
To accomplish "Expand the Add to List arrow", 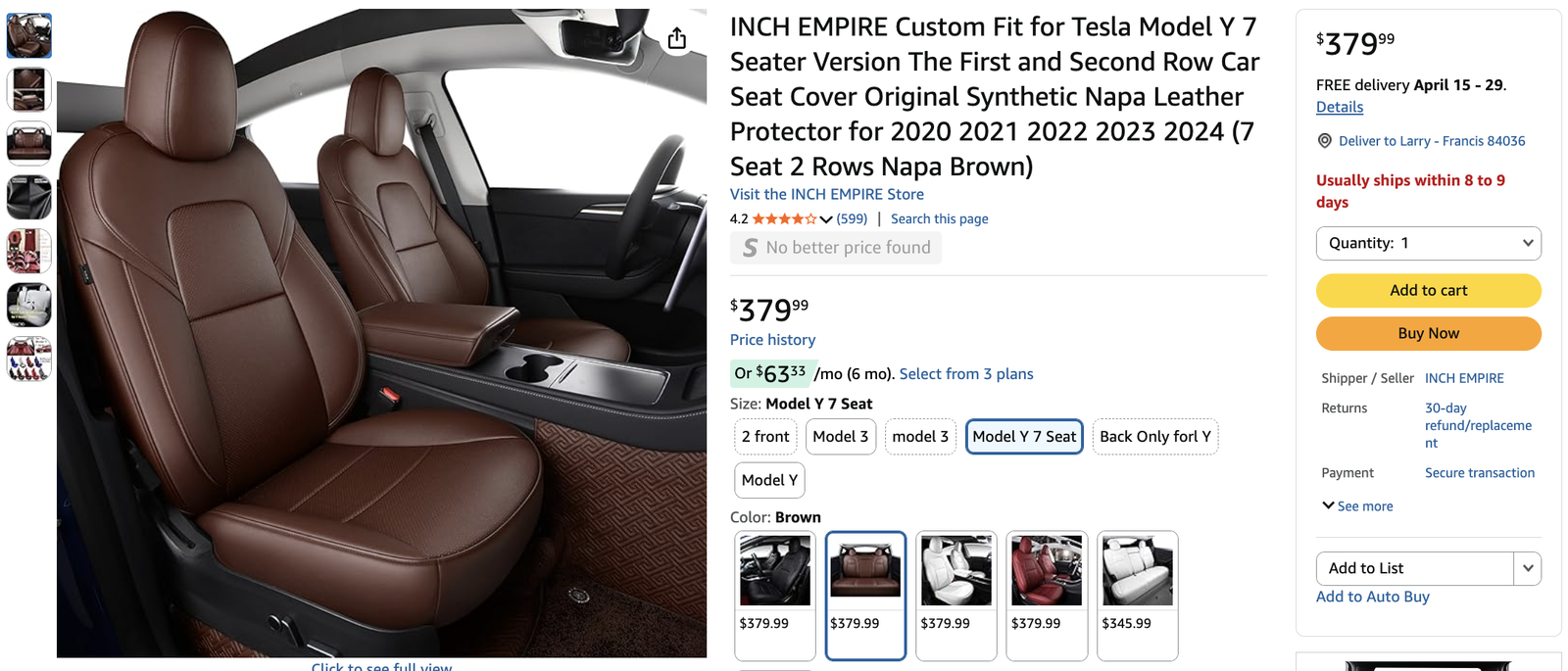I will click(1528, 568).
